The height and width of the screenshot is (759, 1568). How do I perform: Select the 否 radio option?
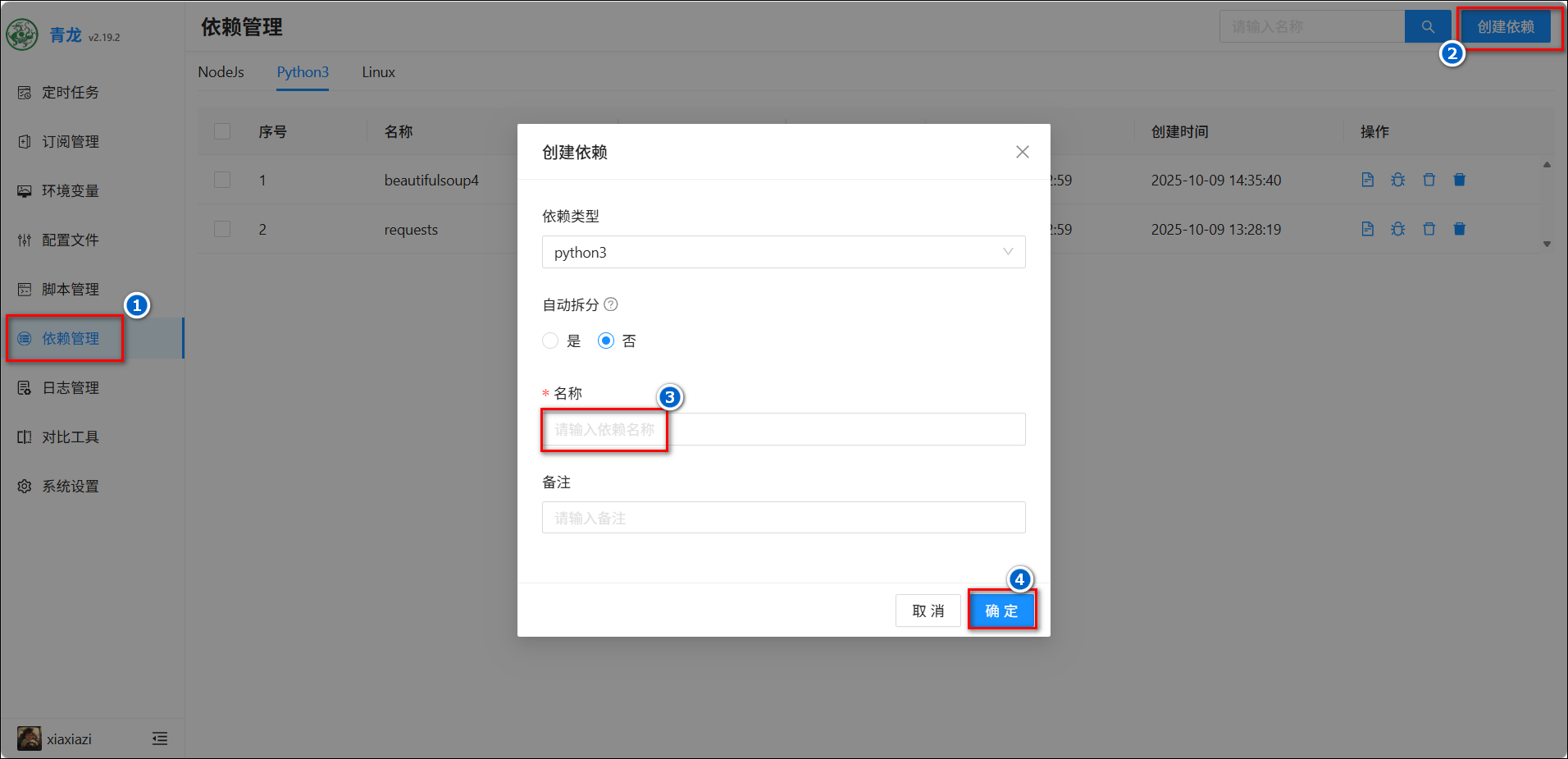[606, 341]
